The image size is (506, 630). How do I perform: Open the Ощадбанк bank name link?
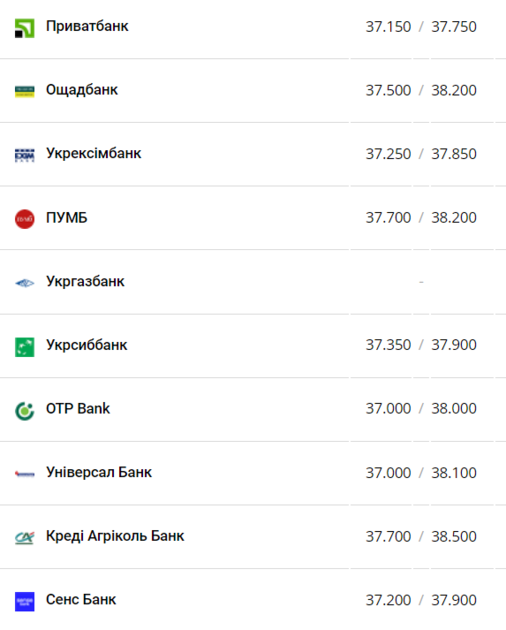tap(82, 90)
